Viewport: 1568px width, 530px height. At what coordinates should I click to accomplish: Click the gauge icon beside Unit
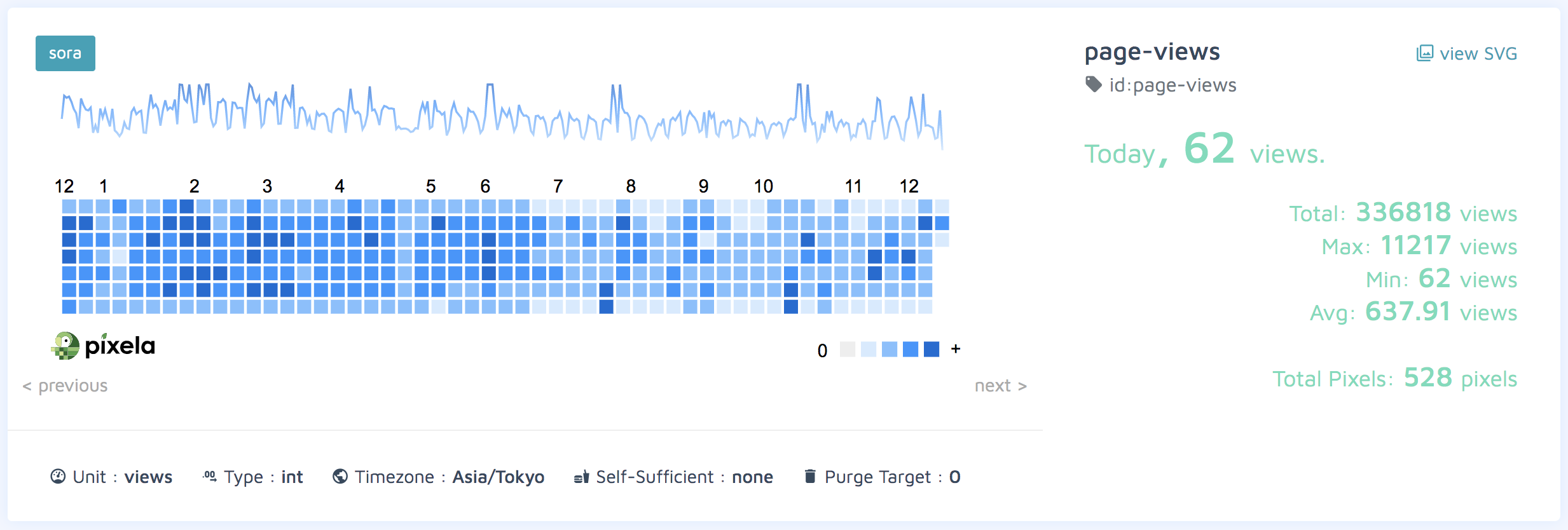click(58, 477)
